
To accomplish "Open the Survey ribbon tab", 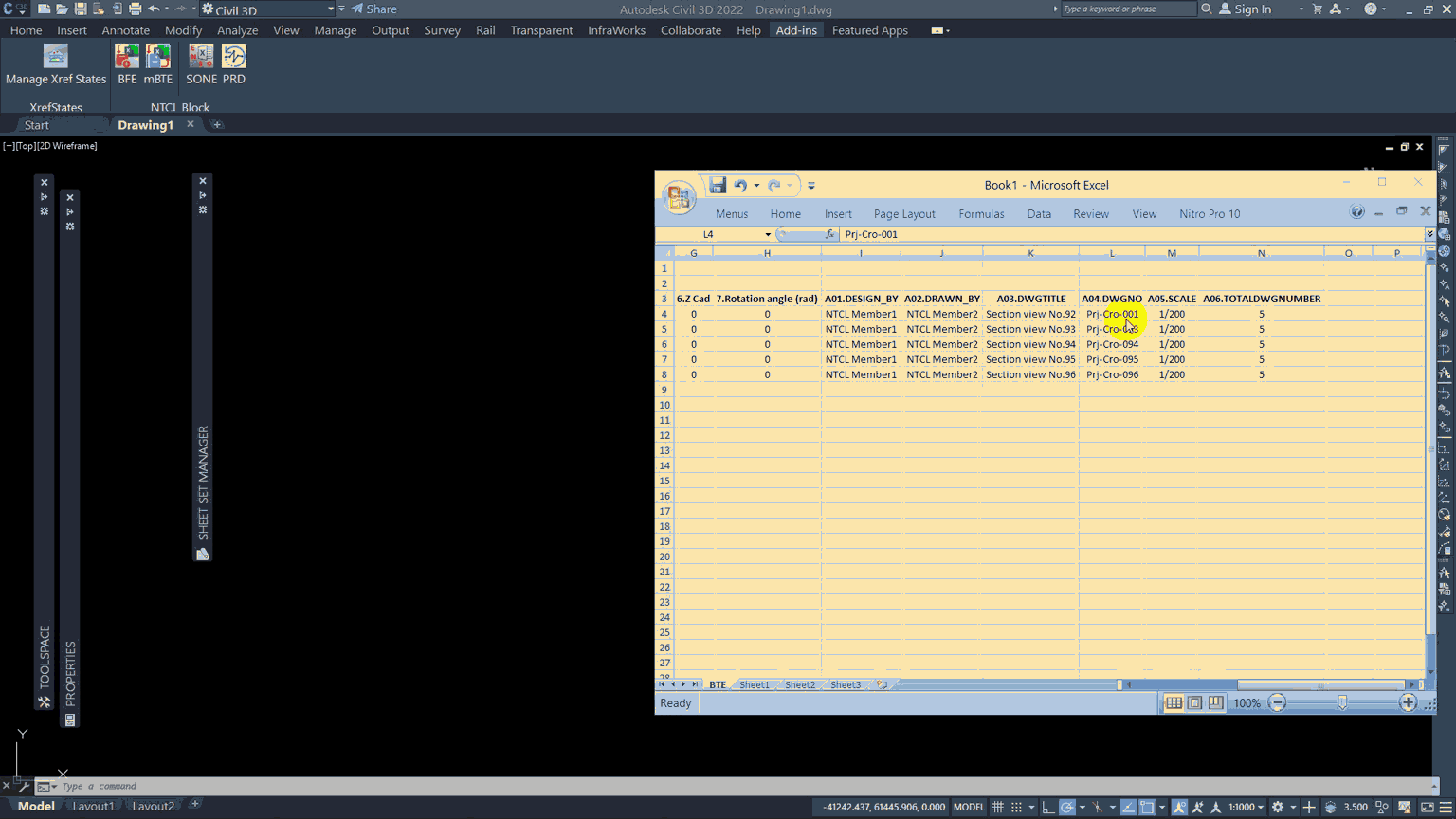I will coord(442,30).
